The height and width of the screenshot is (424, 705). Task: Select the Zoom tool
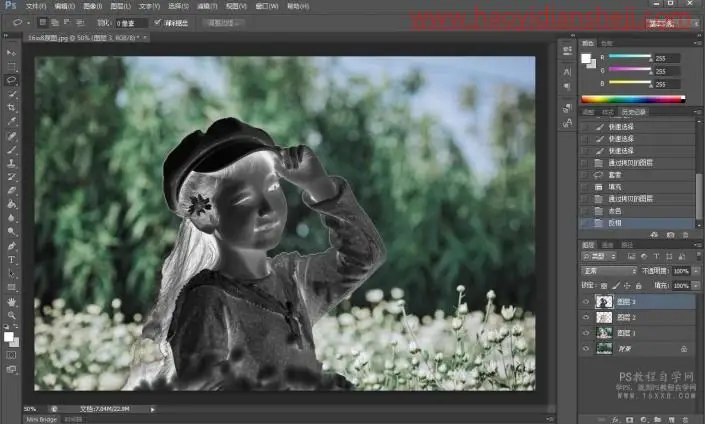pos(11,315)
